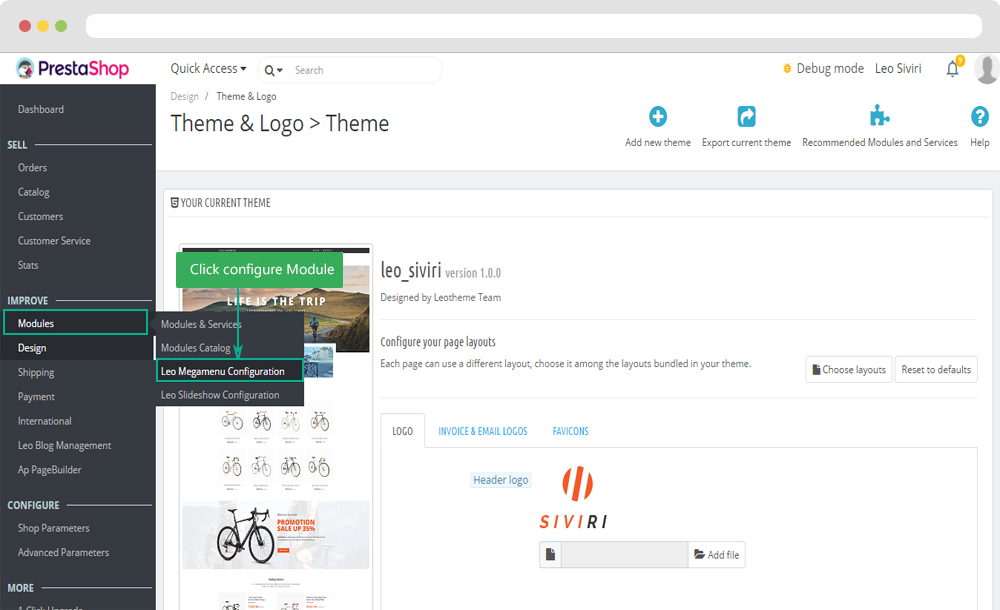Click the Theme & Logo breadcrumb link
The image size is (1000, 610).
tap(246, 96)
